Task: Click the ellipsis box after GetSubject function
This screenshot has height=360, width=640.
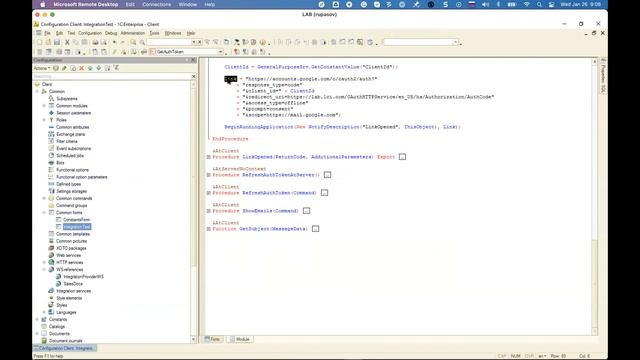Action: point(316,229)
